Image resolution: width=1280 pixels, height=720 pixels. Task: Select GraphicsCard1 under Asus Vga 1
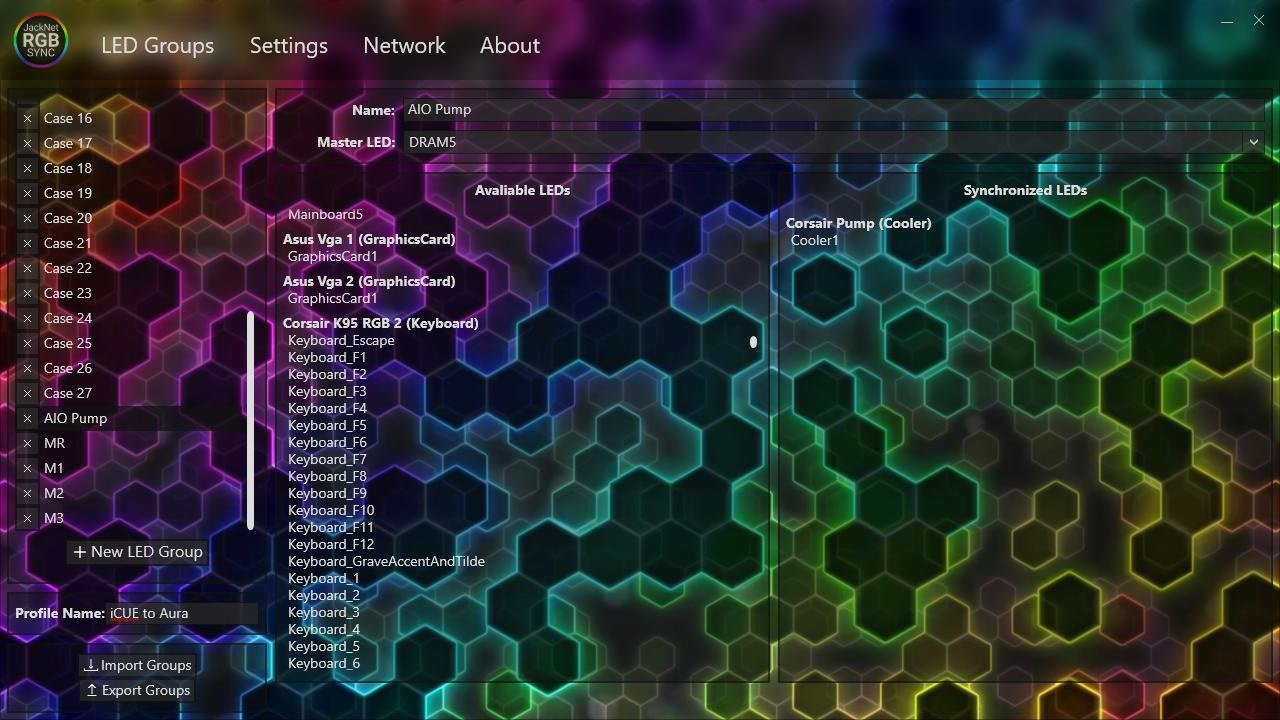click(333, 256)
